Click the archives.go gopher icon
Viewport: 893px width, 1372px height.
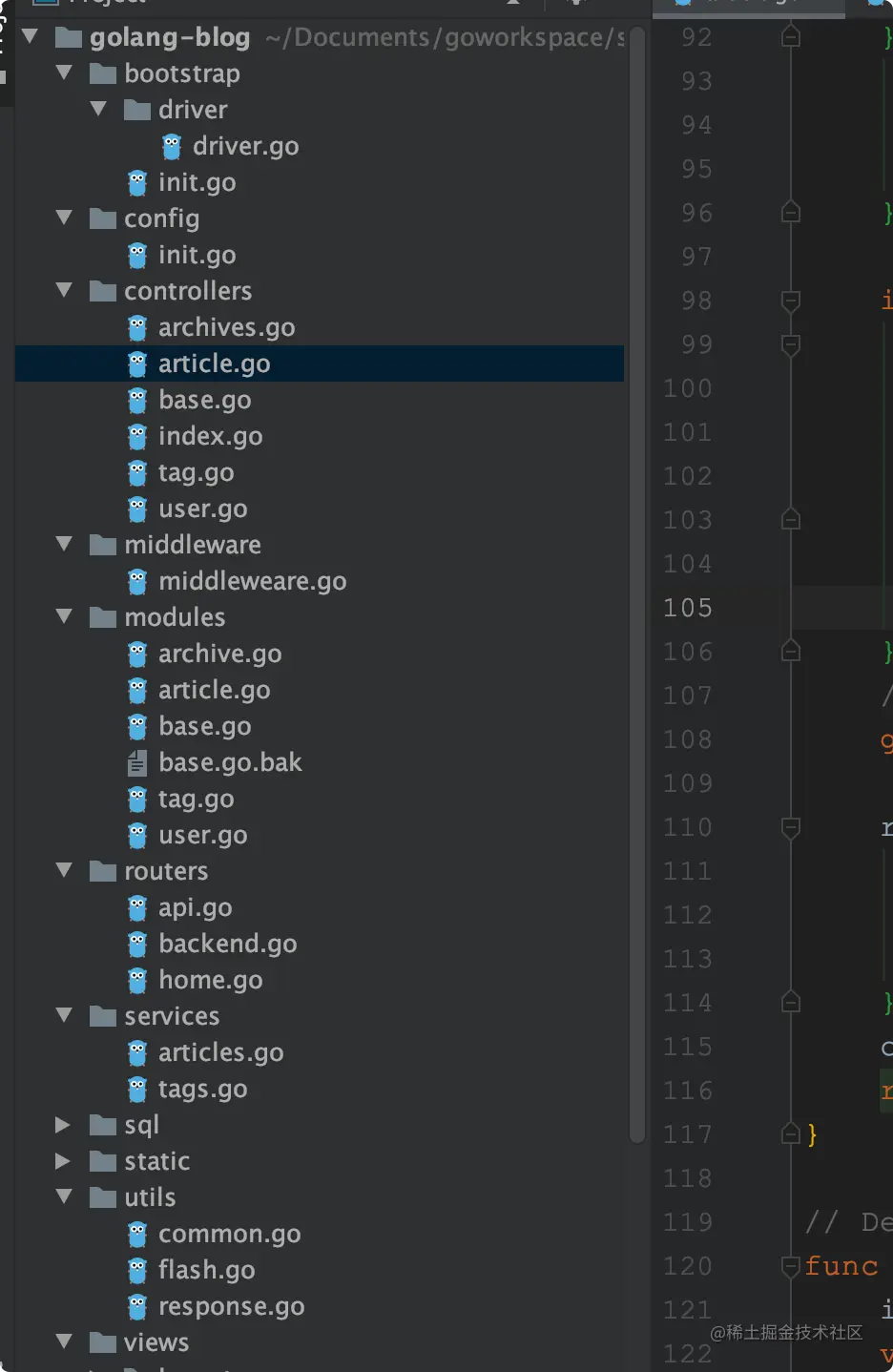pyautogui.click(x=137, y=327)
